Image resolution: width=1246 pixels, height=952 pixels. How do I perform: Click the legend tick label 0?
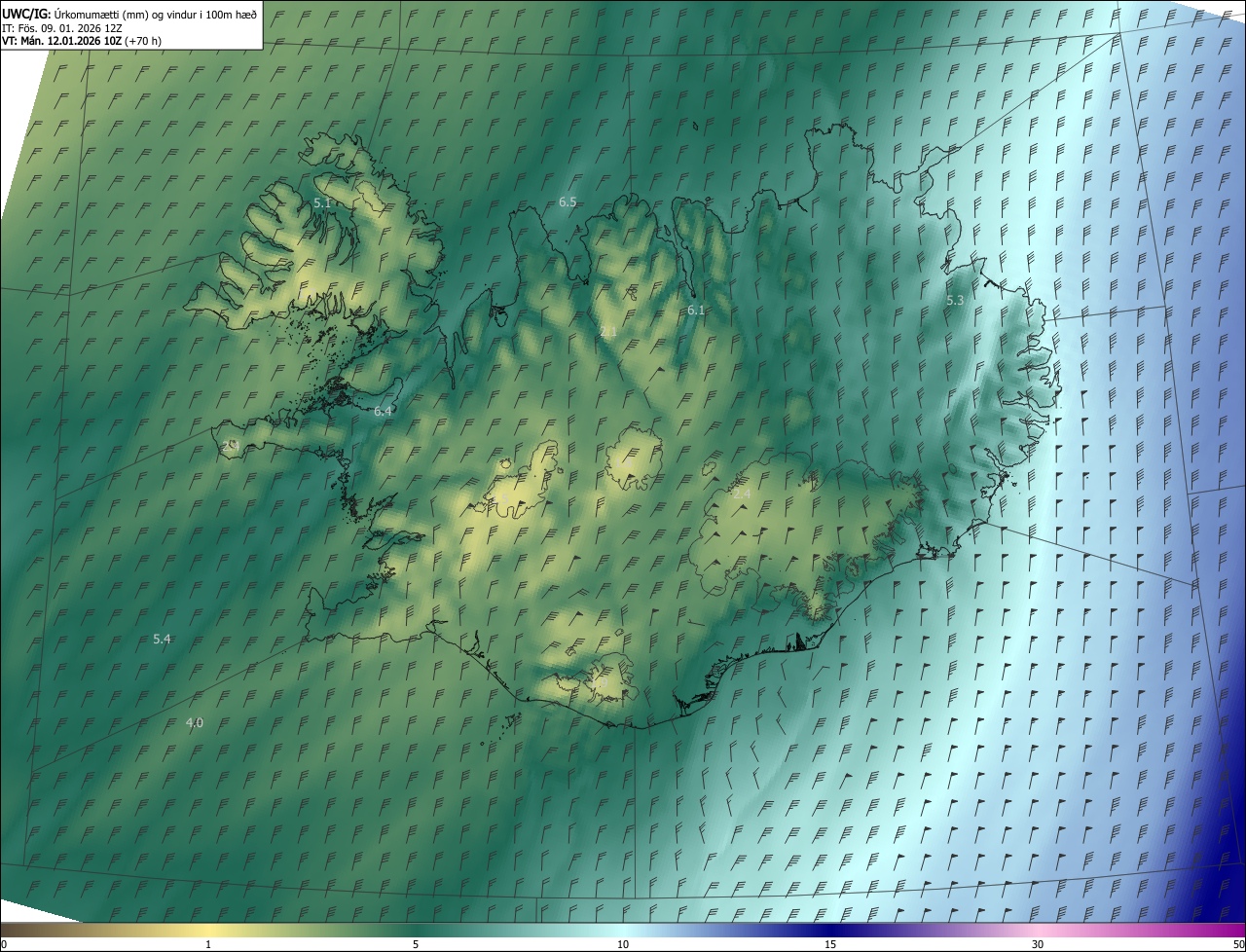click(4, 944)
